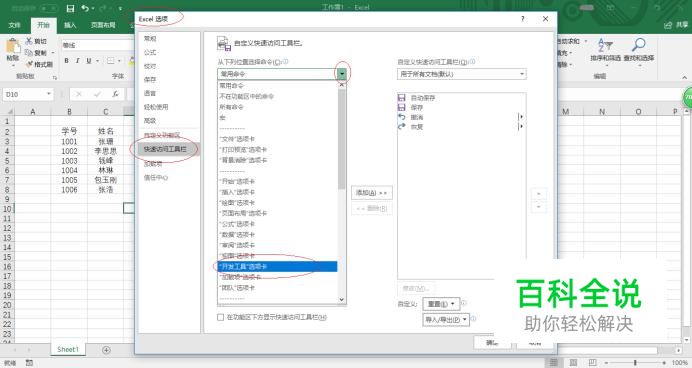The height and width of the screenshot is (368, 692).
Task: Select General (常规) in options sidebar
Action: point(150,39)
